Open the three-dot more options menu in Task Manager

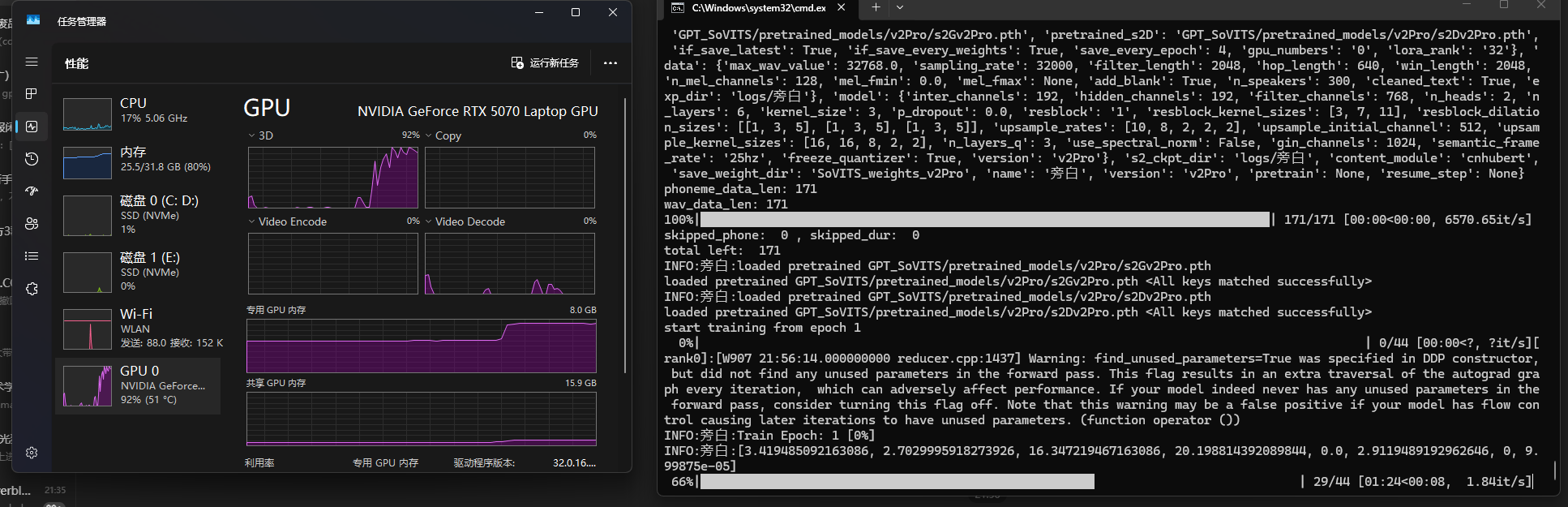[x=610, y=63]
